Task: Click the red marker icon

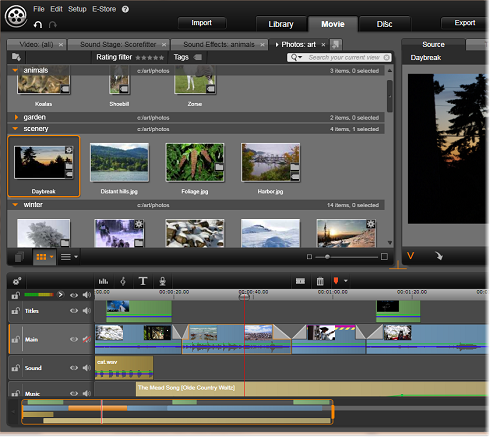Action: 336,281
